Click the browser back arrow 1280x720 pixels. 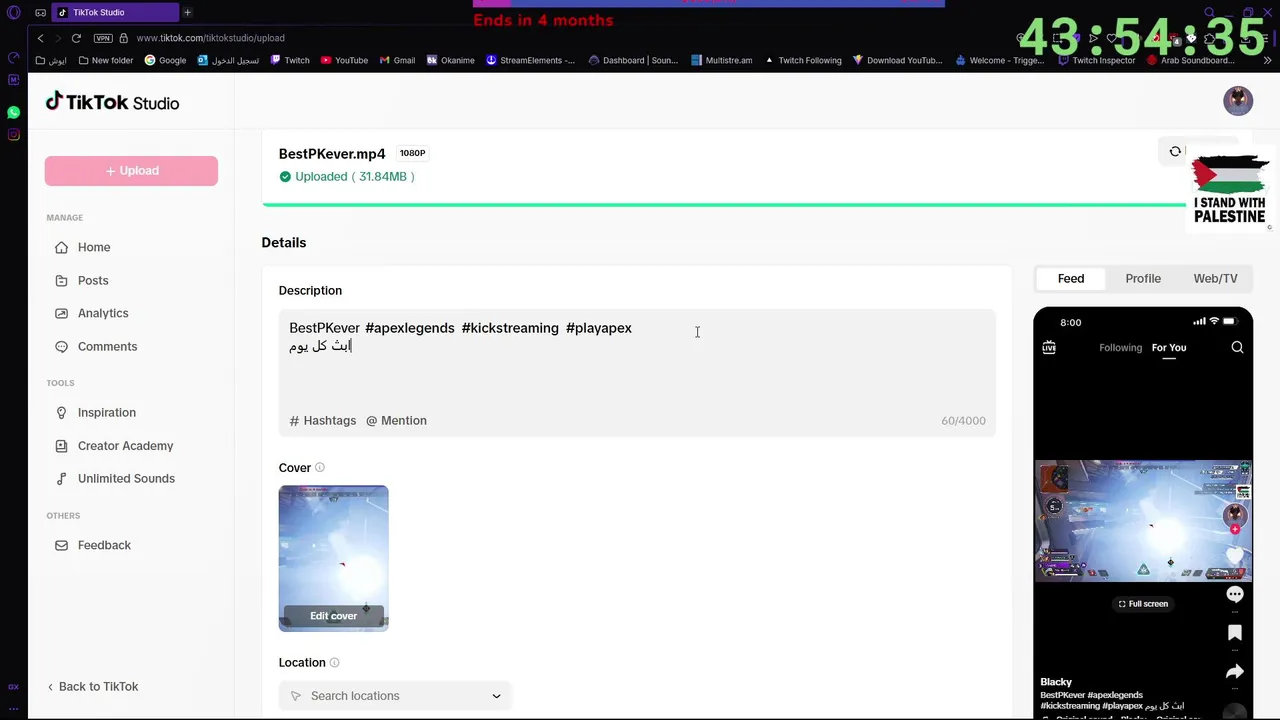click(40, 38)
